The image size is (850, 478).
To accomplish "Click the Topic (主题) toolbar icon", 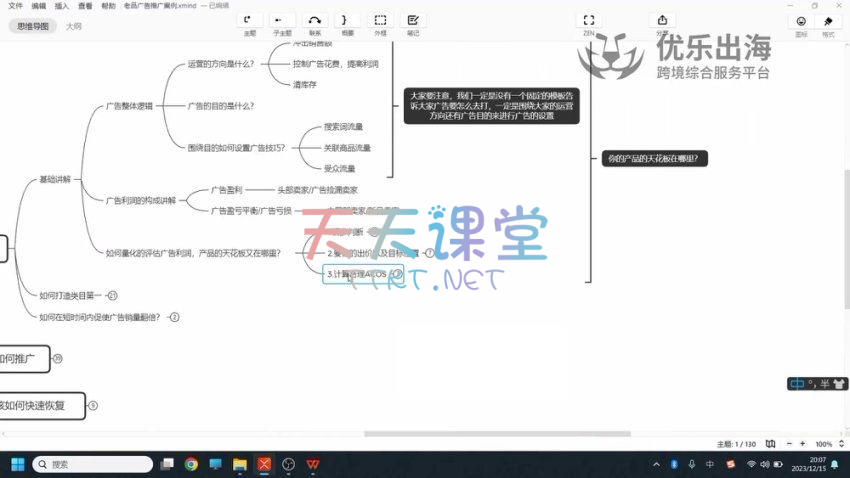I will click(x=249, y=20).
